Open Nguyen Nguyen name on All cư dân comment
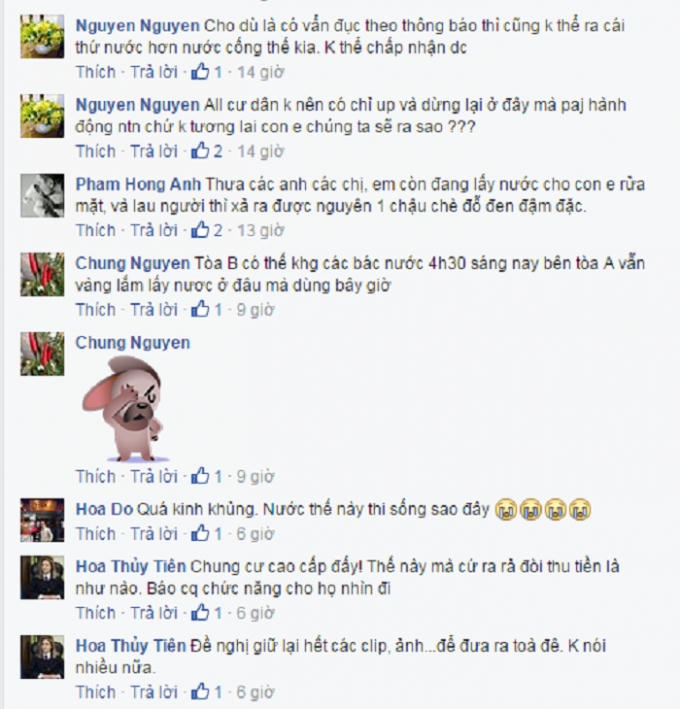This screenshot has height=709, width=680. (137, 105)
